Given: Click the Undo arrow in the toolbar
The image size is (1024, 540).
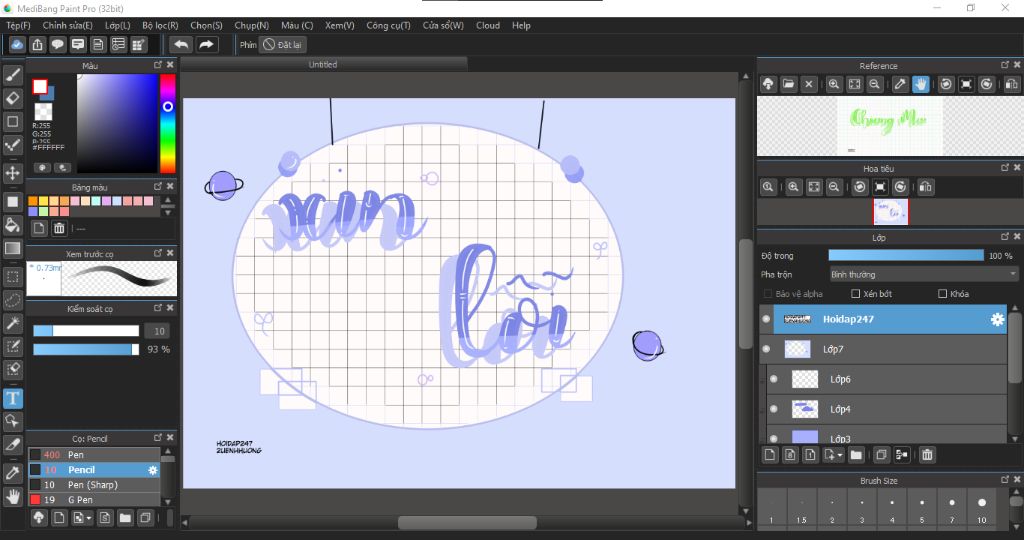Looking at the screenshot, I should pyautogui.click(x=181, y=44).
